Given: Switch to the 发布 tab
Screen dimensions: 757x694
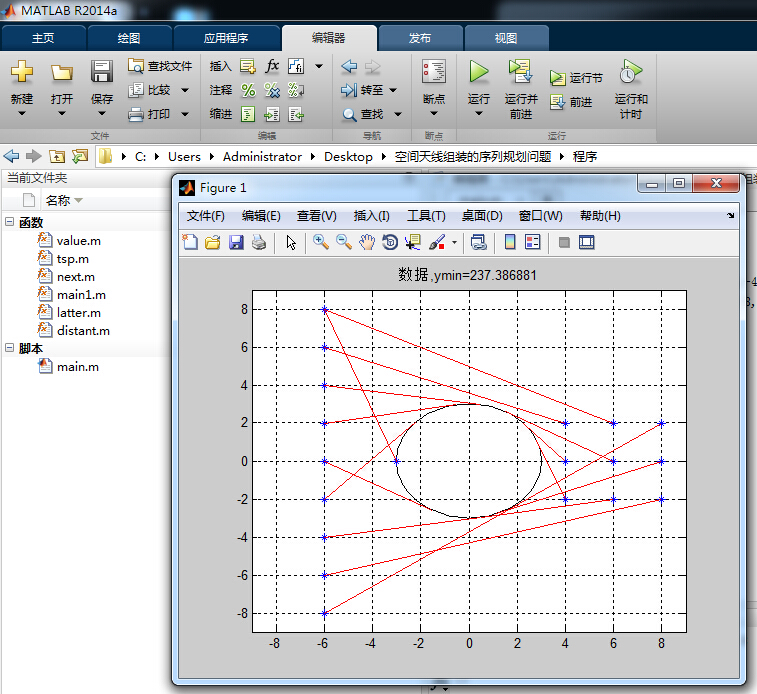Looking at the screenshot, I should [420, 38].
